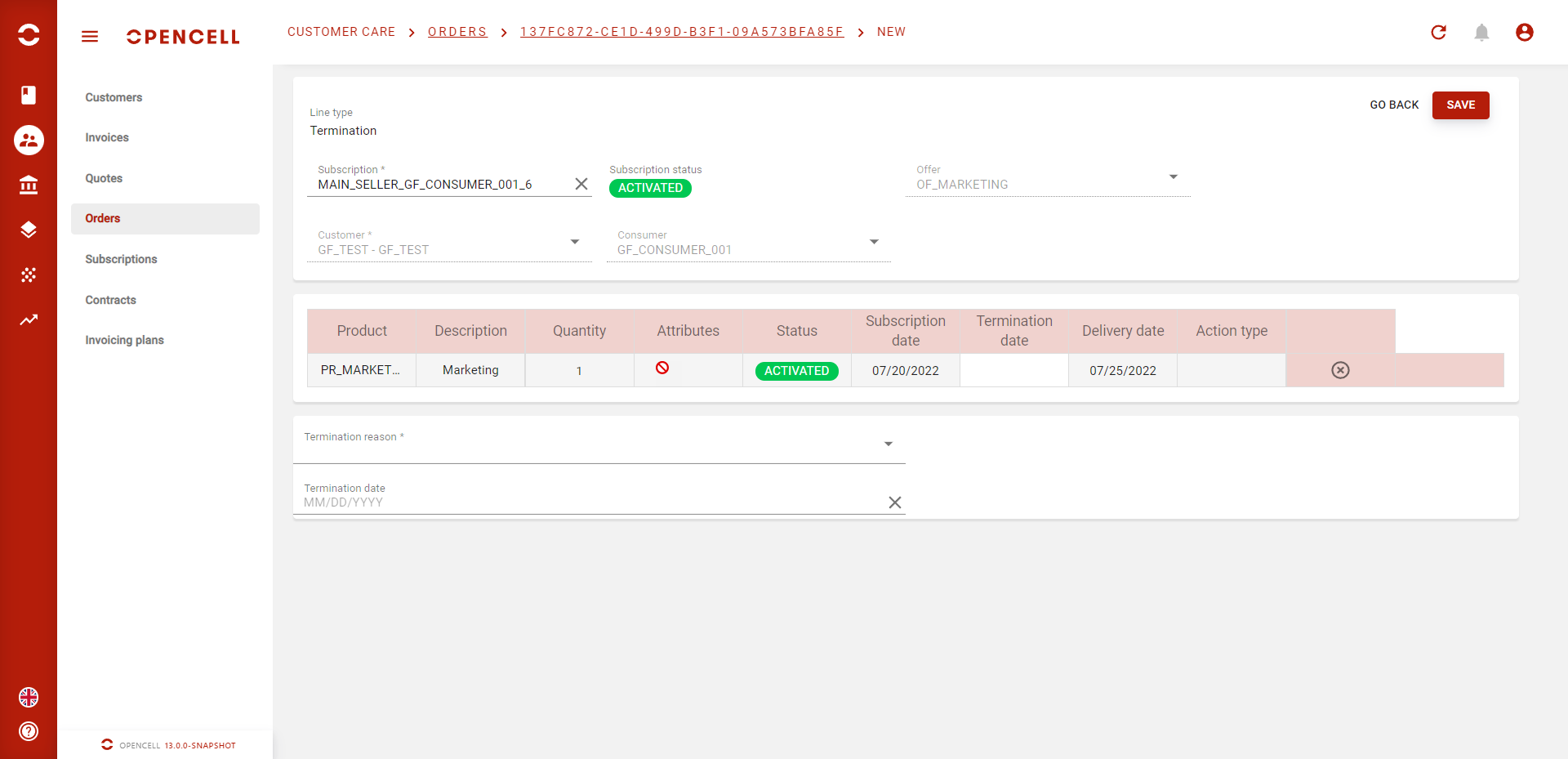1568x759 pixels.
Task: Change language via the flag icon
Action: 29,697
